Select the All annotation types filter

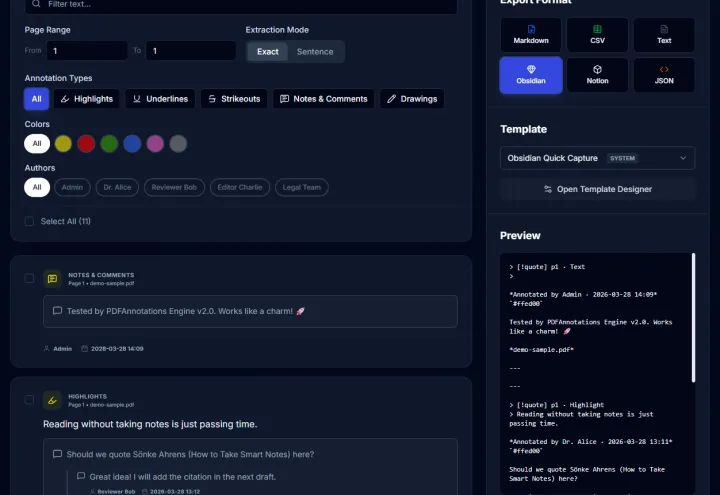[x=37, y=99]
